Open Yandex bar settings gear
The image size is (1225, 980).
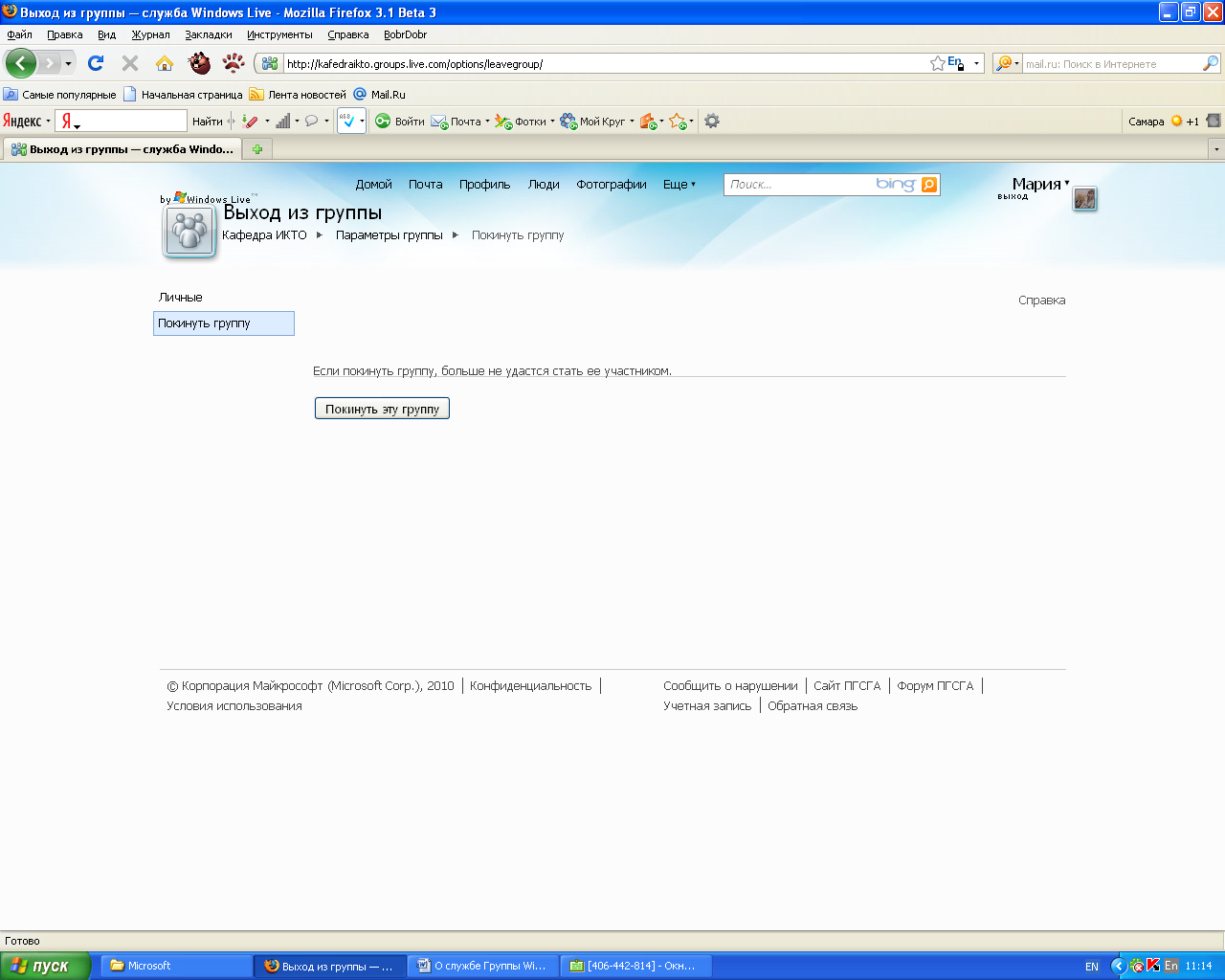[x=712, y=122]
